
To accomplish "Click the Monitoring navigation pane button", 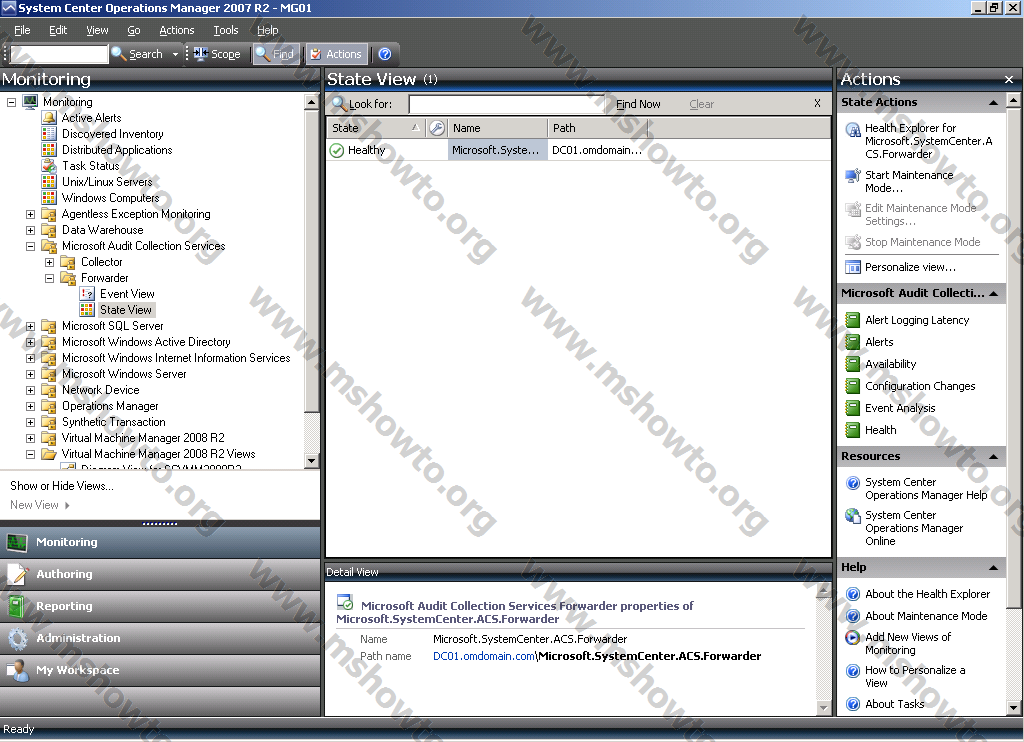I will 160,542.
